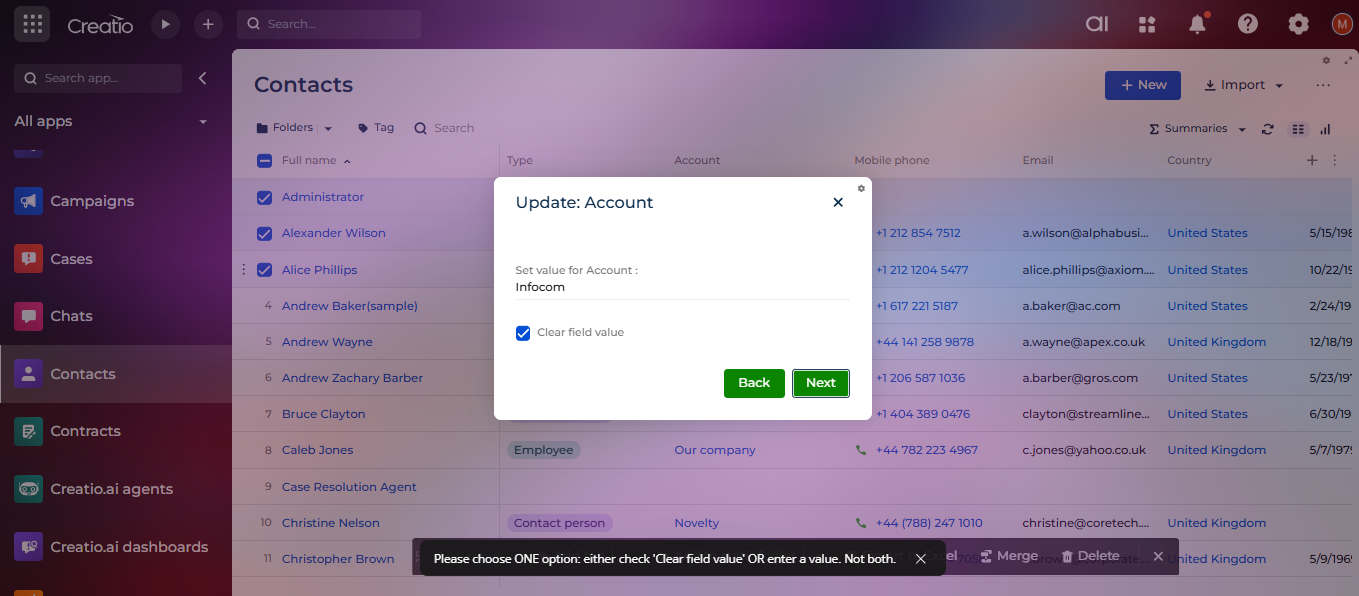1359x596 pixels.
Task: Open Contracts in the sidebar
Action: point(85,431)
